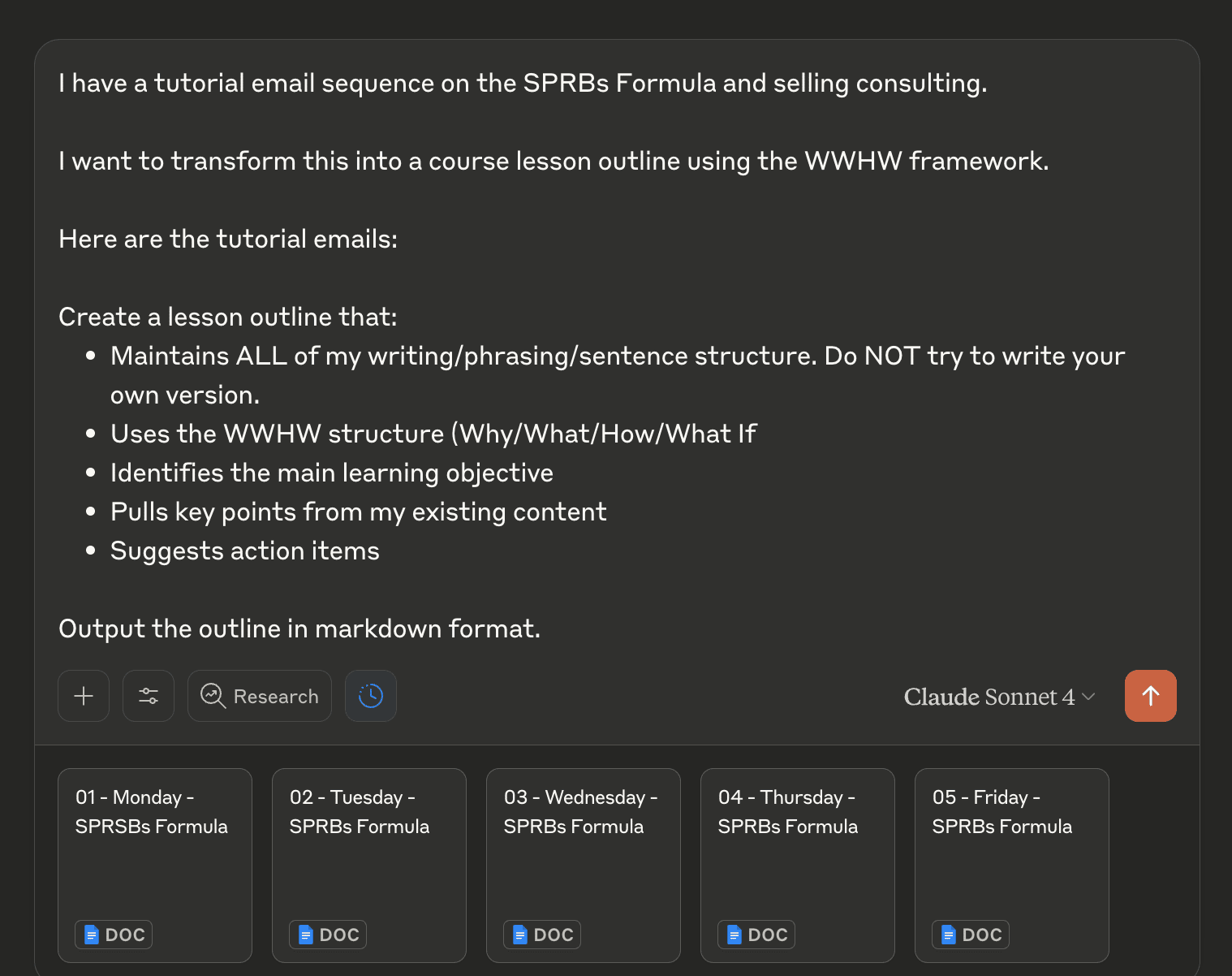This screenshot has width=1232, height=976.
Task: Open the 01 - Monday SPRSBs Formula attachment
Action: click(155, 866)
